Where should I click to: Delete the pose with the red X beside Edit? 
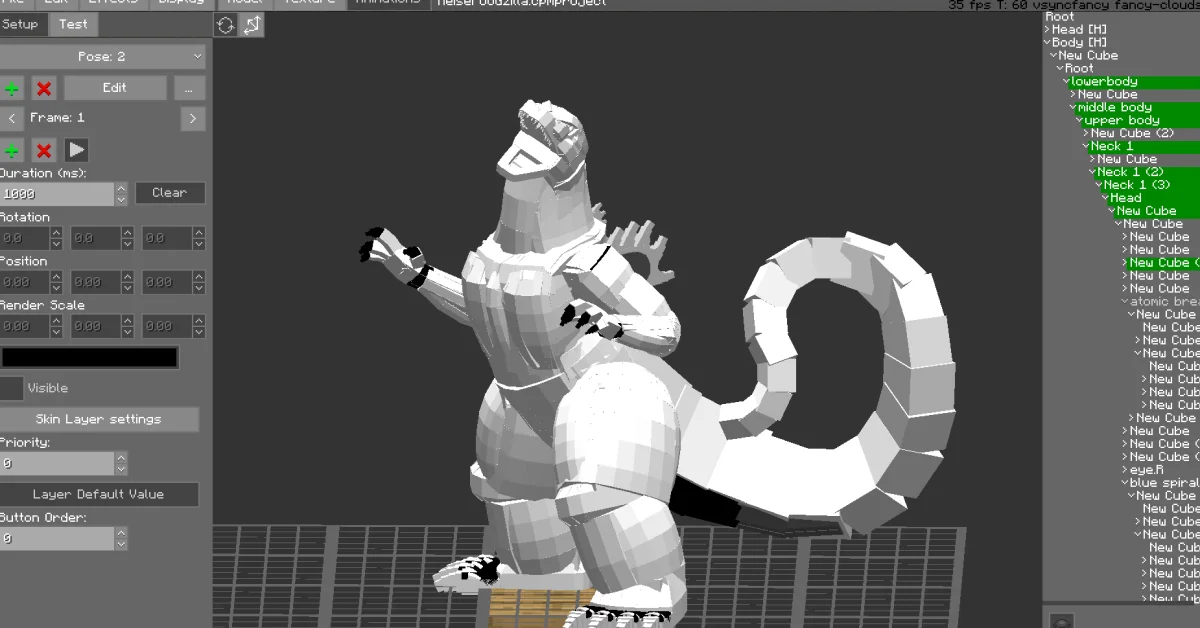click(x=44, y=88)
